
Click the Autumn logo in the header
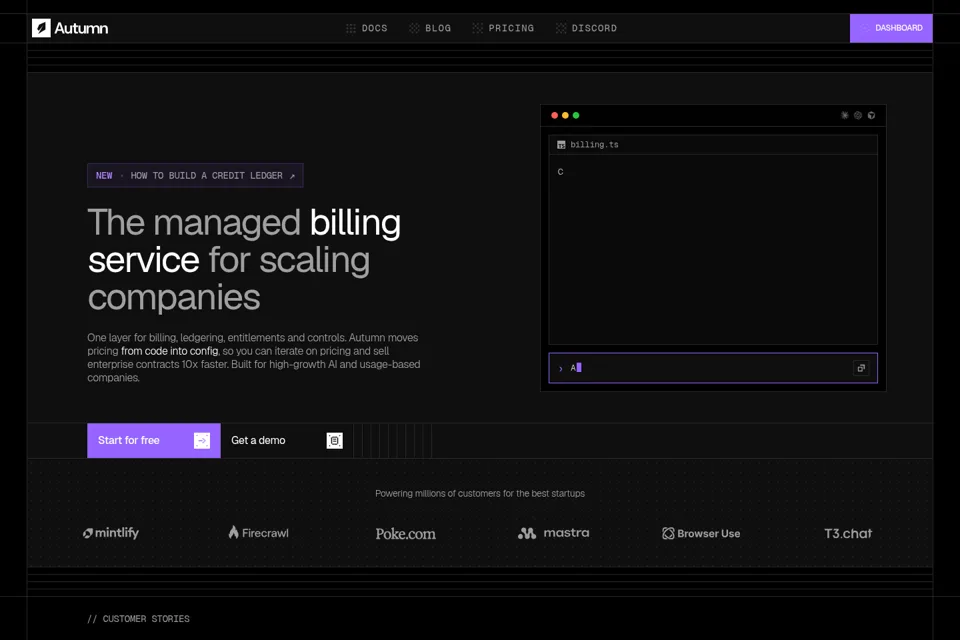[70, 28]
